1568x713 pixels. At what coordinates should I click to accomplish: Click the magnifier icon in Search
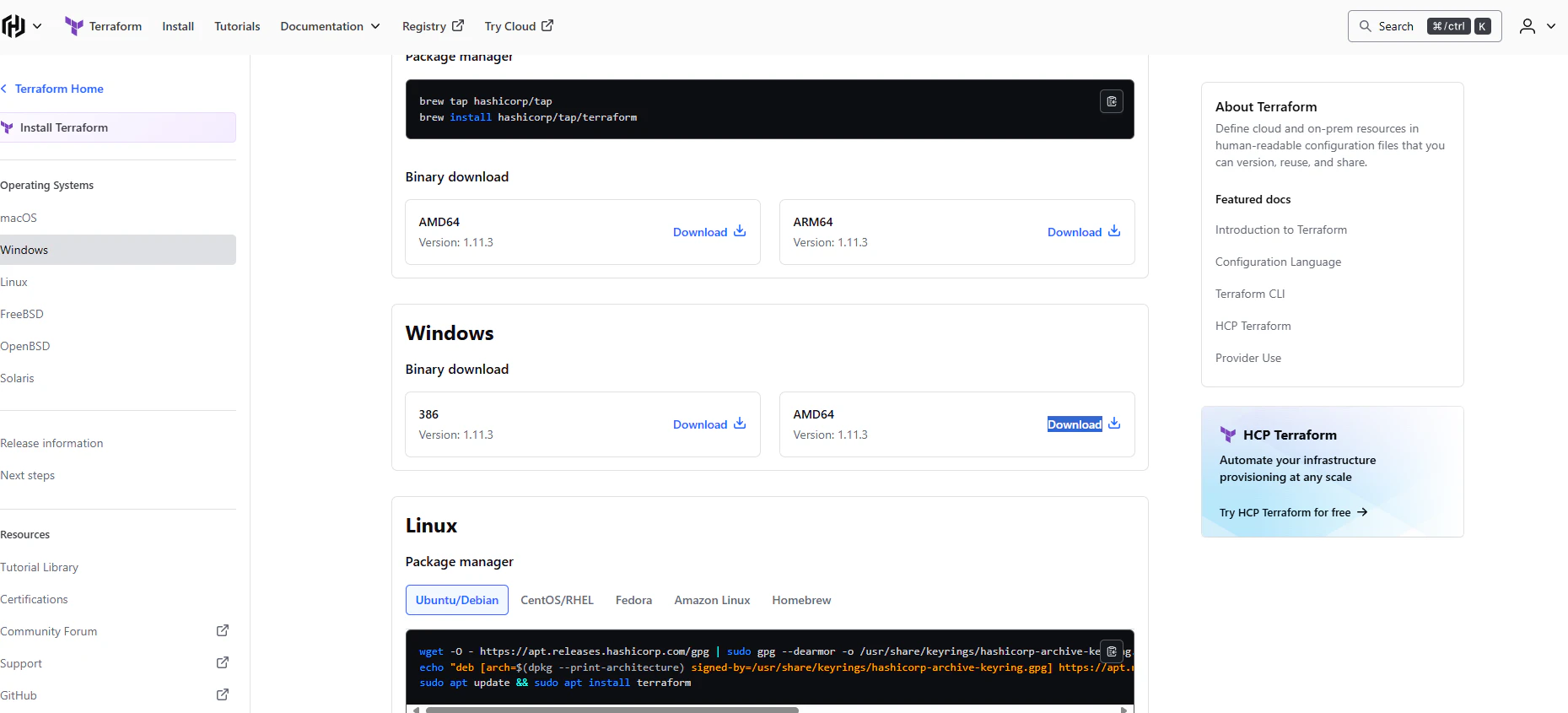(x=1365, y=26)
